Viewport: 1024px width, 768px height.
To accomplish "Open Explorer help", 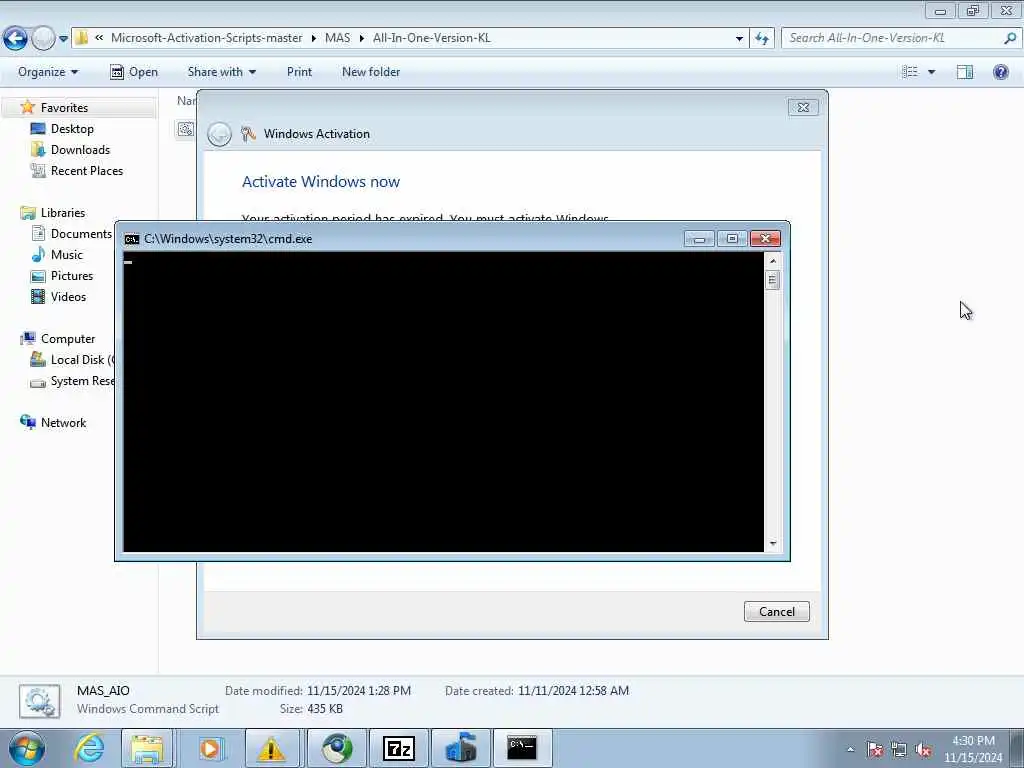I will [1000, 72].
